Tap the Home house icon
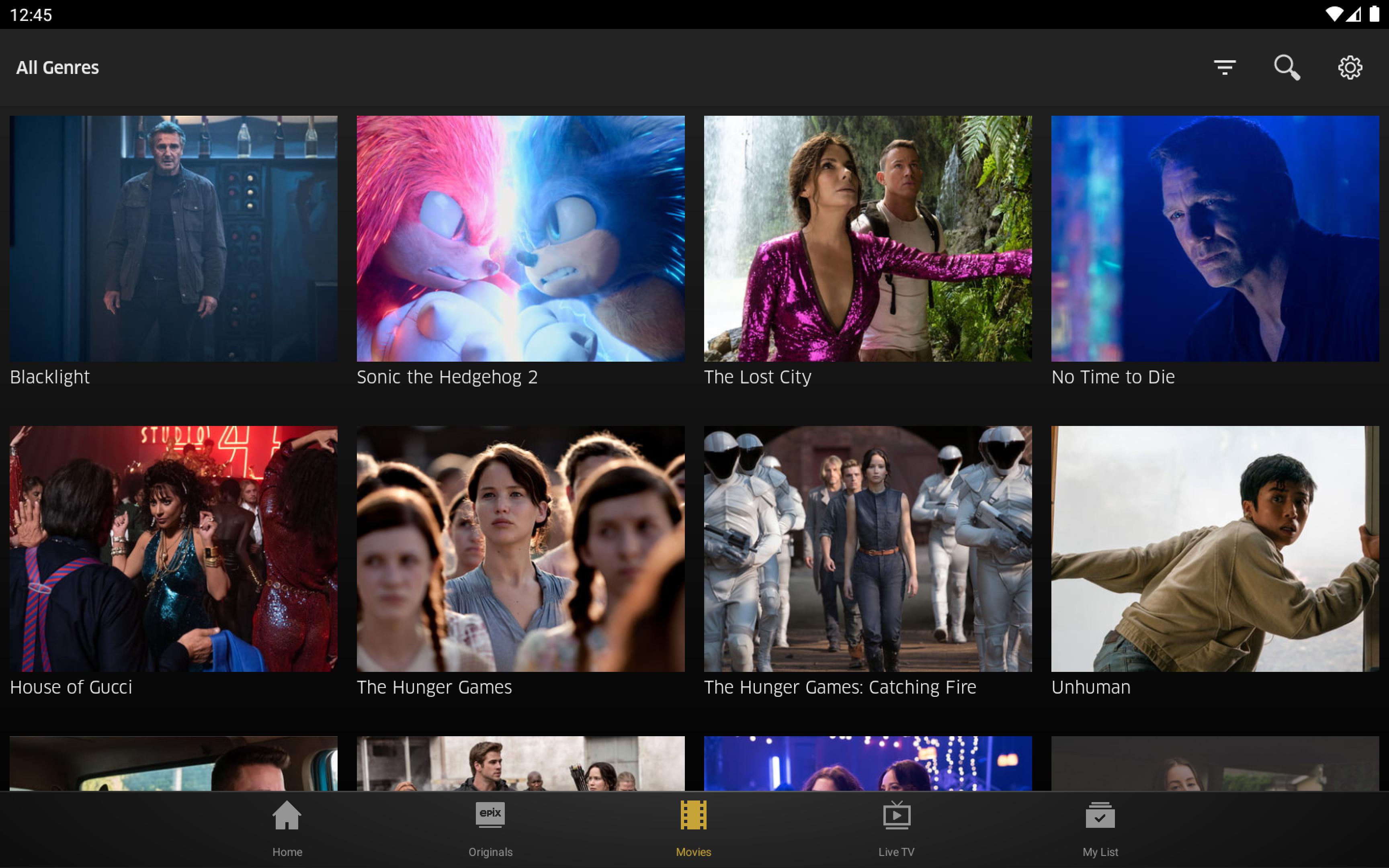The image size is (1389, 868). pyautogui.click(x=287, y=815)
